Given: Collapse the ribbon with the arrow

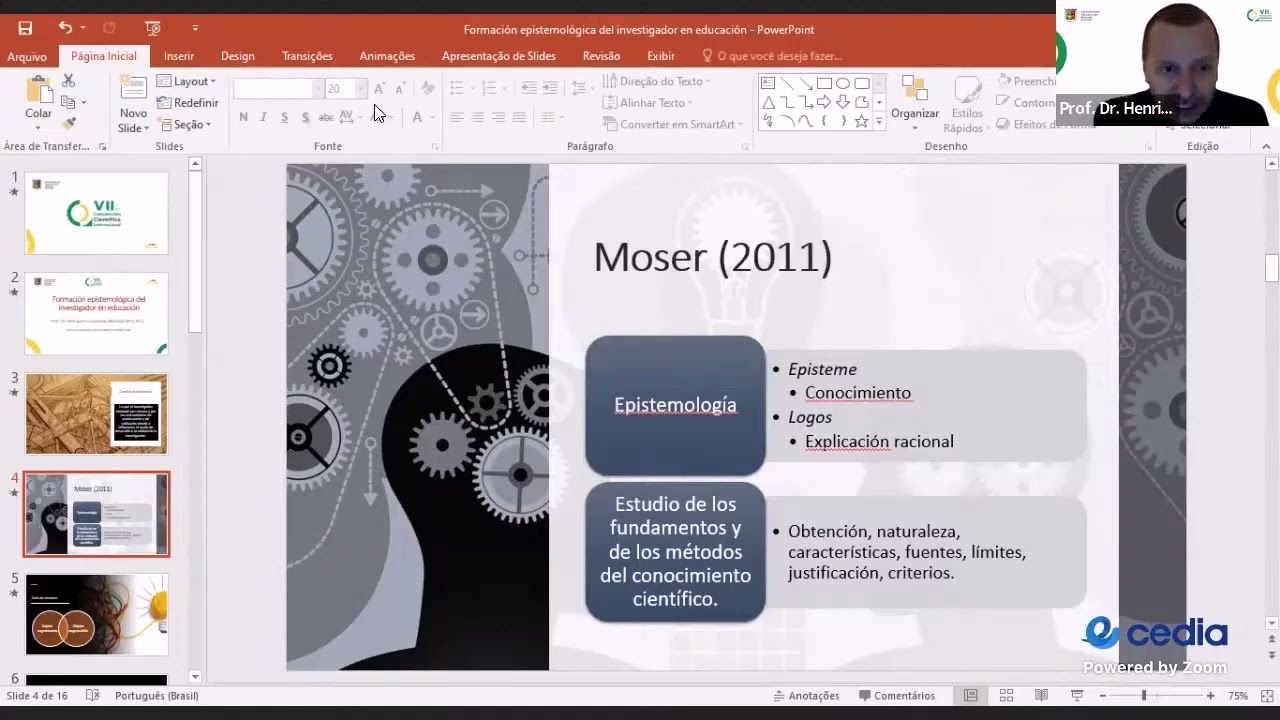Looking at the screenshot, I should [1266, 147].
